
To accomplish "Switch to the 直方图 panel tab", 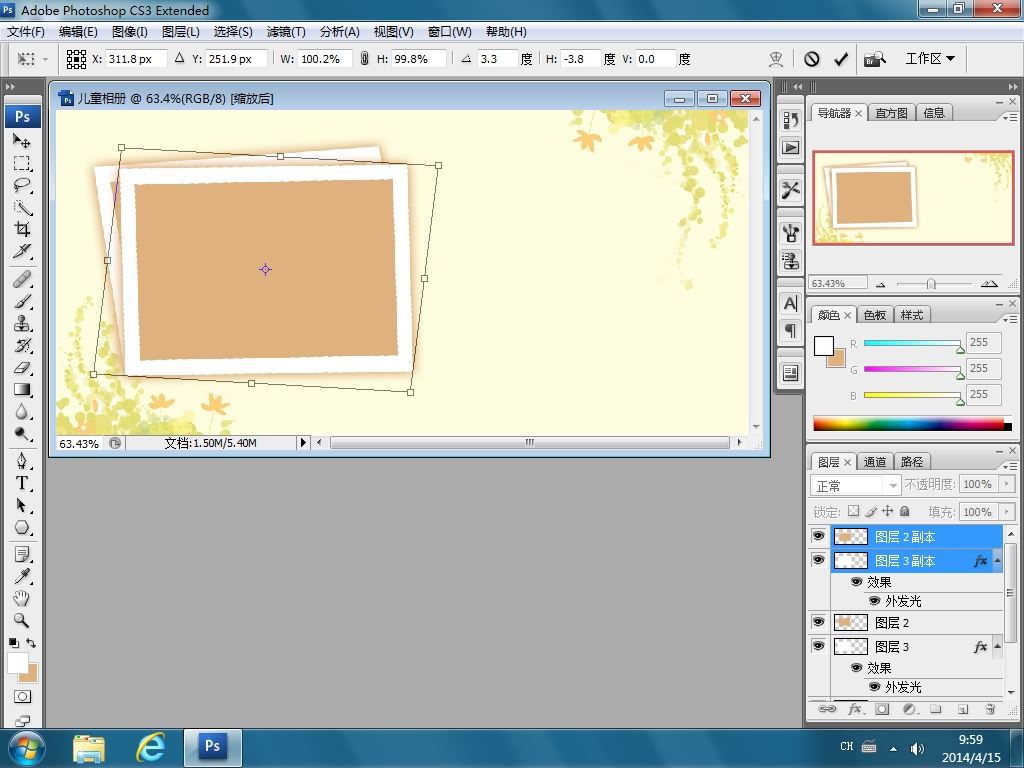I will (x=891, y=113).
